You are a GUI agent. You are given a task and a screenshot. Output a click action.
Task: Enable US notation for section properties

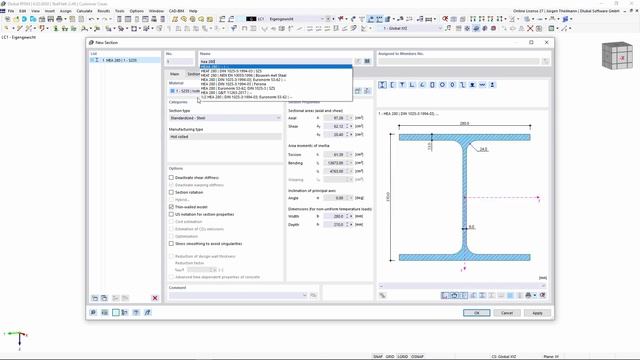point(171,214)
